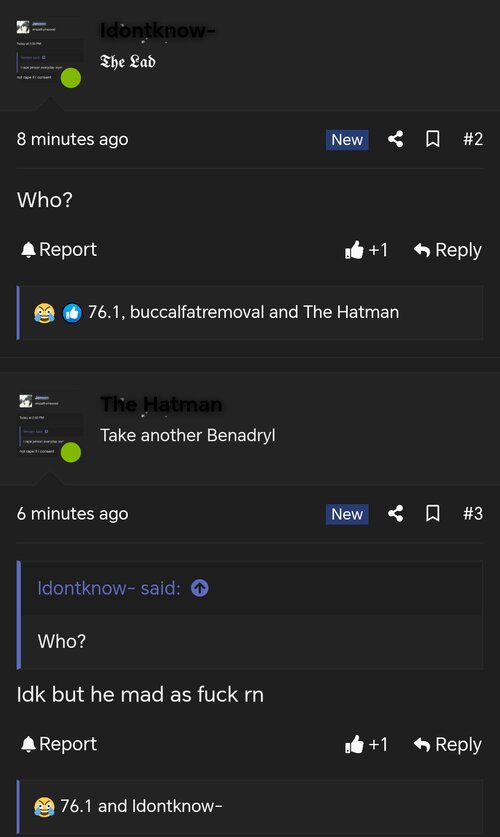Screen dimensions: 500x837
Task: Like the "Who?" post with +1
Action: (x=366, y=249)
